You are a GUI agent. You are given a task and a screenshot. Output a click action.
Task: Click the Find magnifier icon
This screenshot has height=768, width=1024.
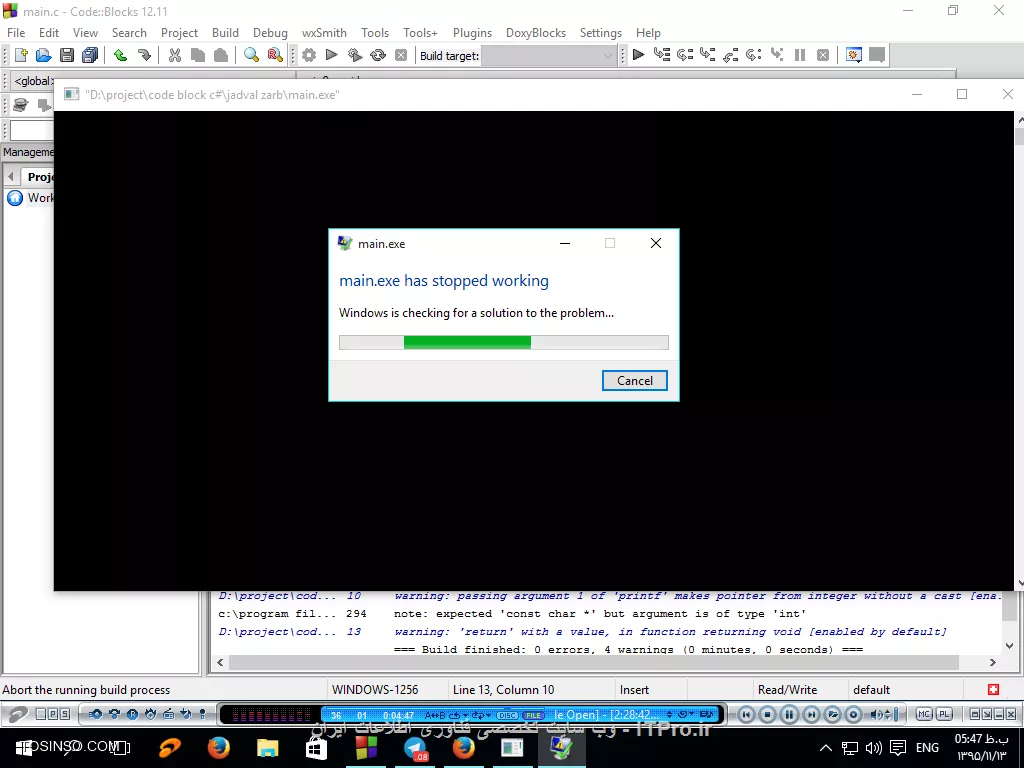point(251,56)
